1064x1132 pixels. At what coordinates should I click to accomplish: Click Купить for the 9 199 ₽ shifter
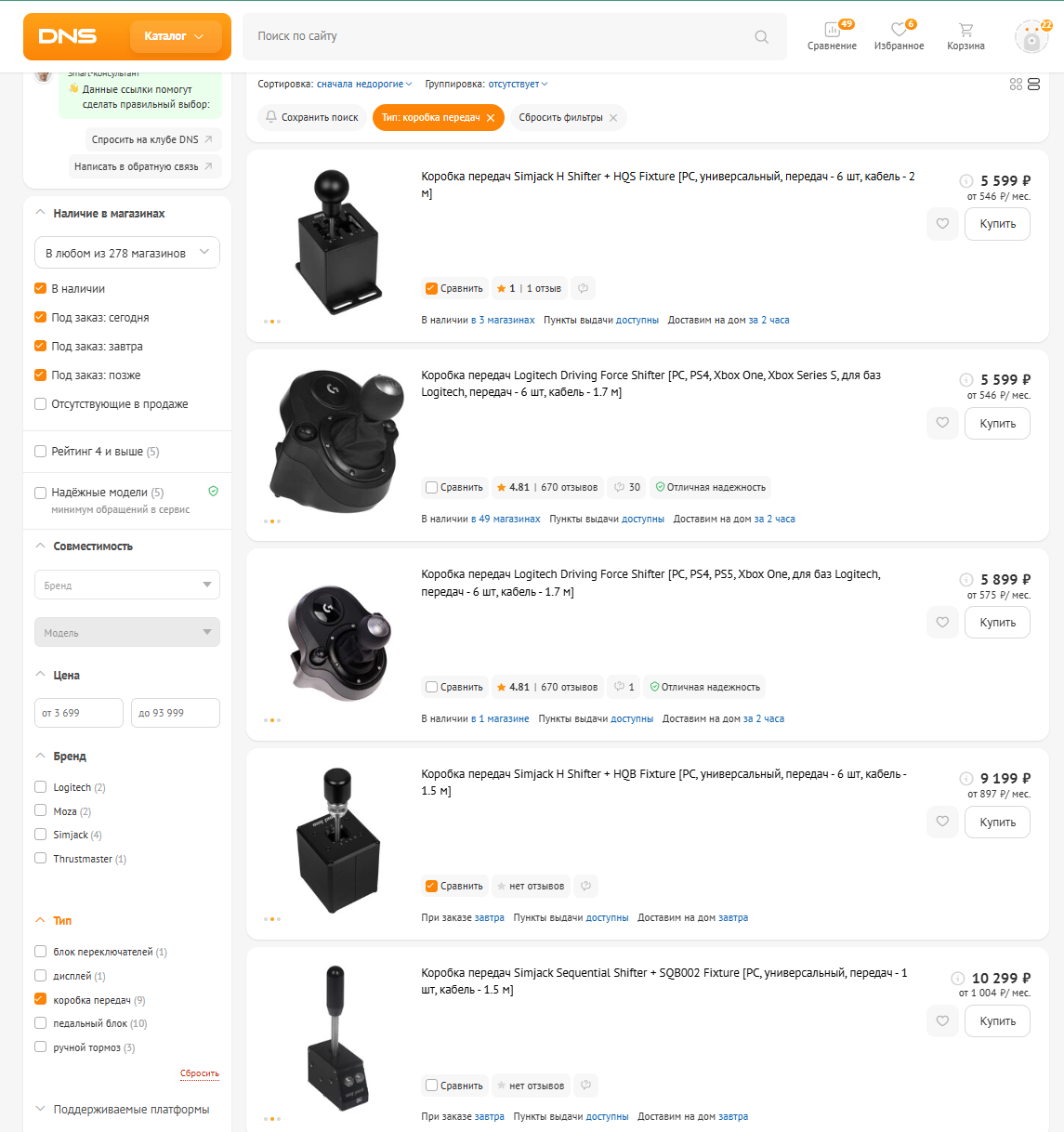pyautogui.click(x=997, y=823)
